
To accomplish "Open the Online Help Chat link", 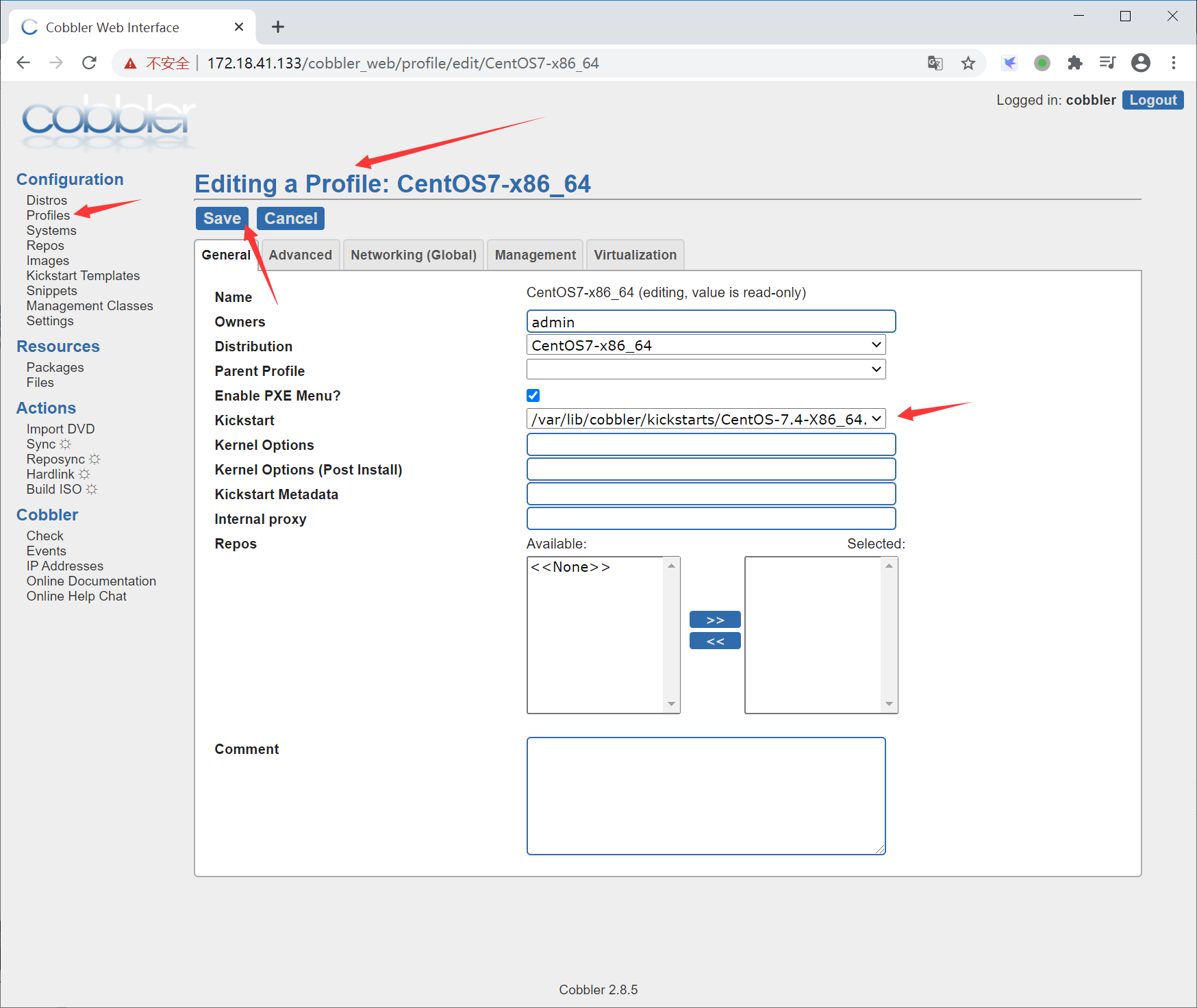I will pos(77,596).
